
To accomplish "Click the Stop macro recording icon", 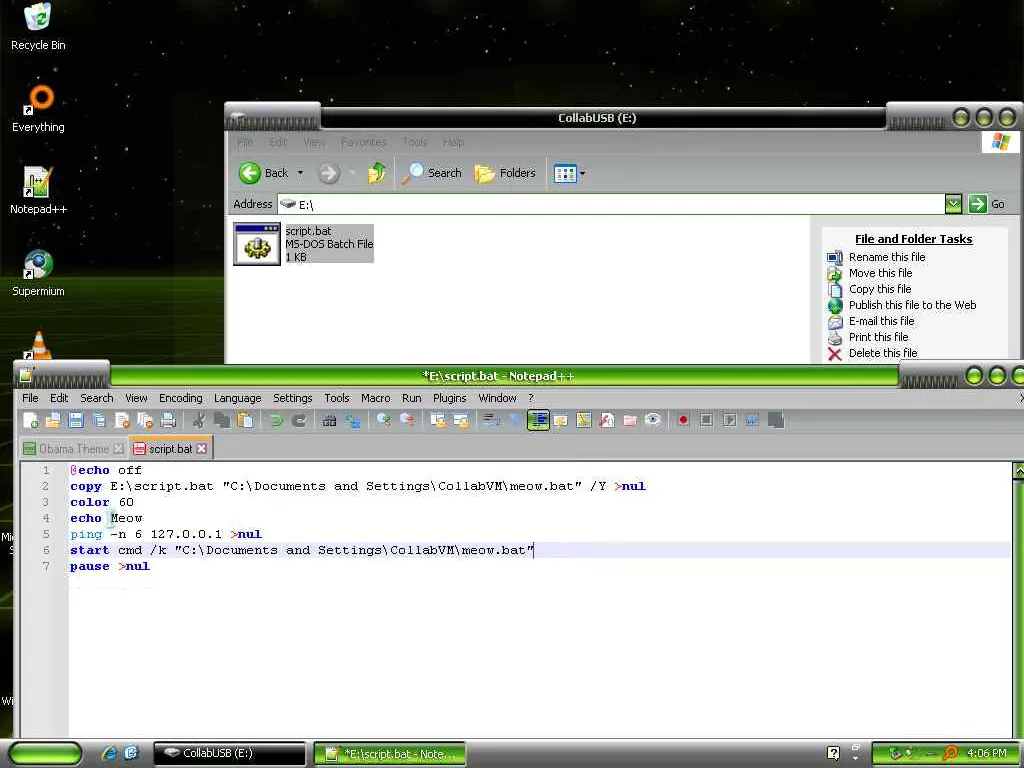I will pyautogui.click(x=706, y=421).
